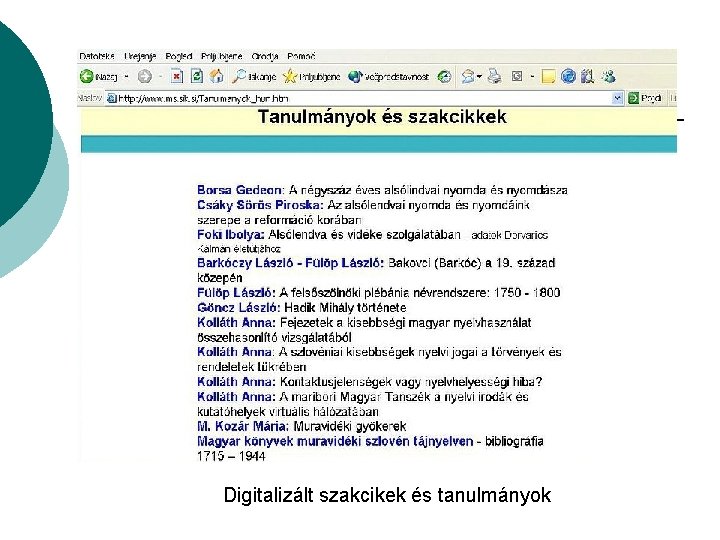720x540 pixels.
Task: Click the Mail envelope icon
Action: pos(468,76)
